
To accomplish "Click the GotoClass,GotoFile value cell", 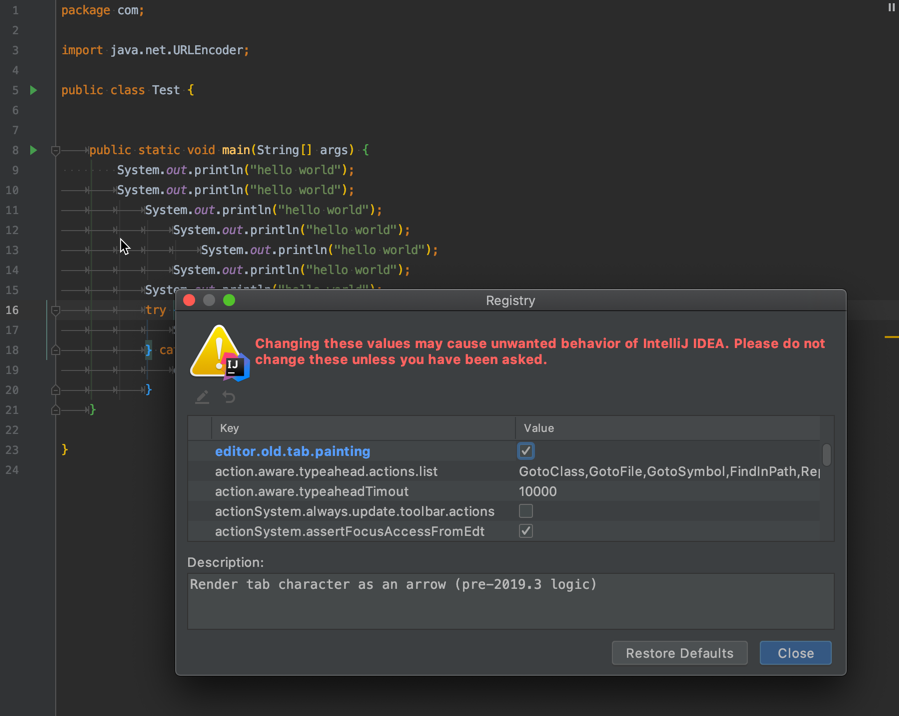I will pyautogui.click(x=667, y=471).
